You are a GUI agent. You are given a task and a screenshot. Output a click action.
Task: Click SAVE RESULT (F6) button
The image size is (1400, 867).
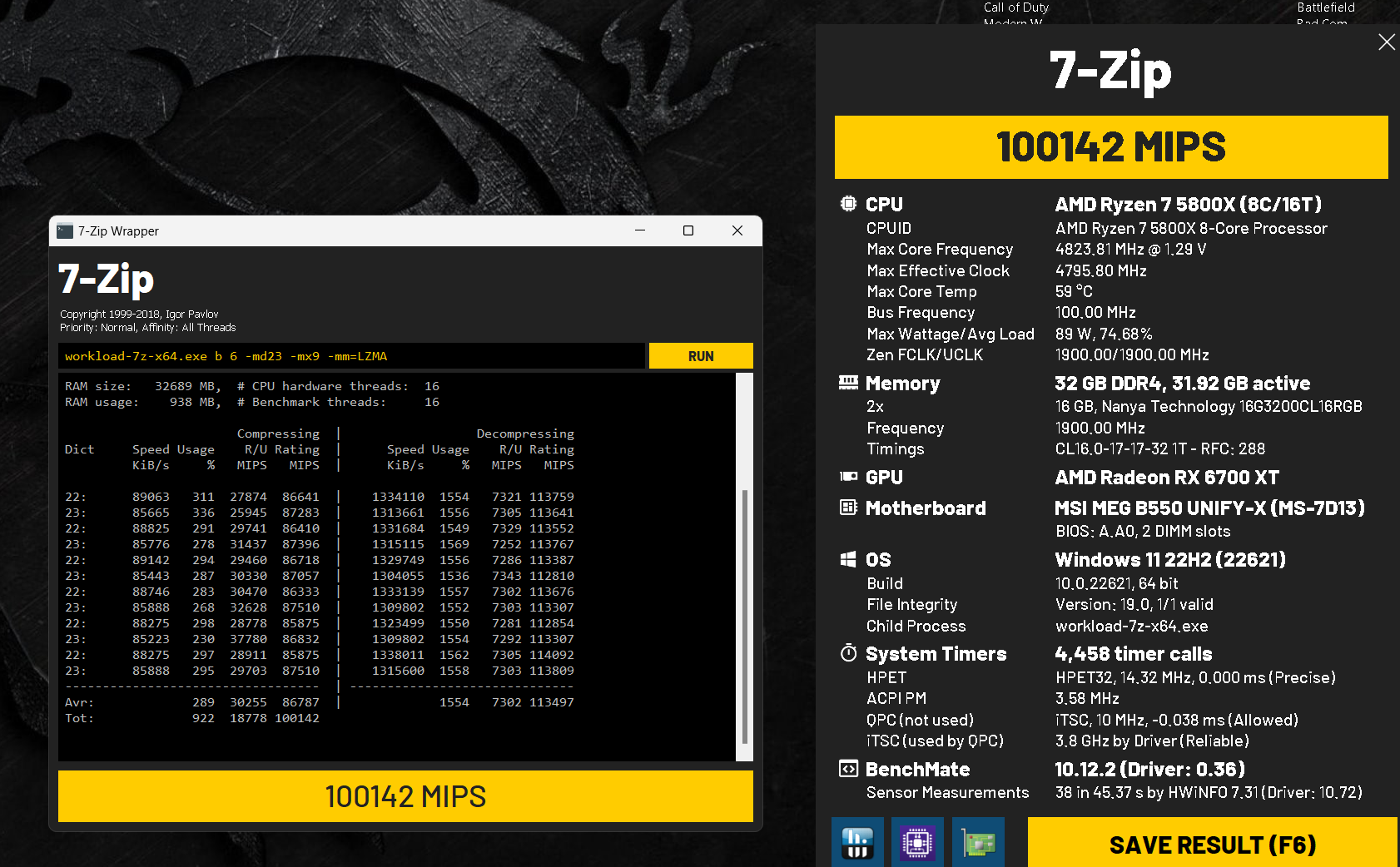1212,845
